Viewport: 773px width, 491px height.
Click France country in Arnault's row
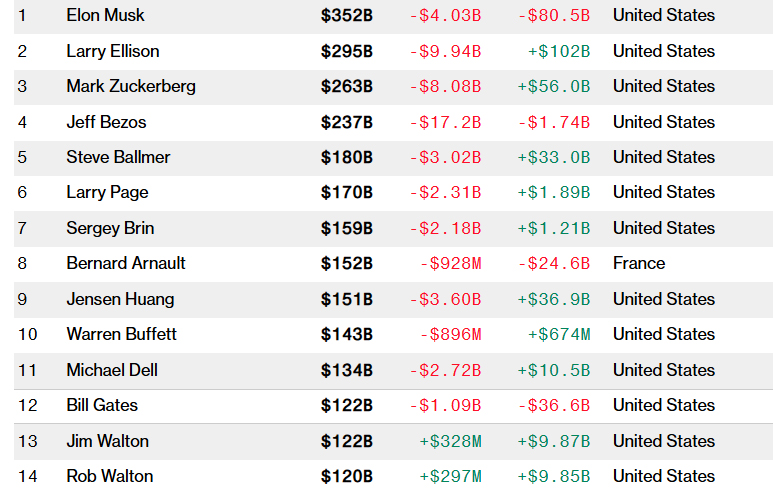[x=639, y=263]
